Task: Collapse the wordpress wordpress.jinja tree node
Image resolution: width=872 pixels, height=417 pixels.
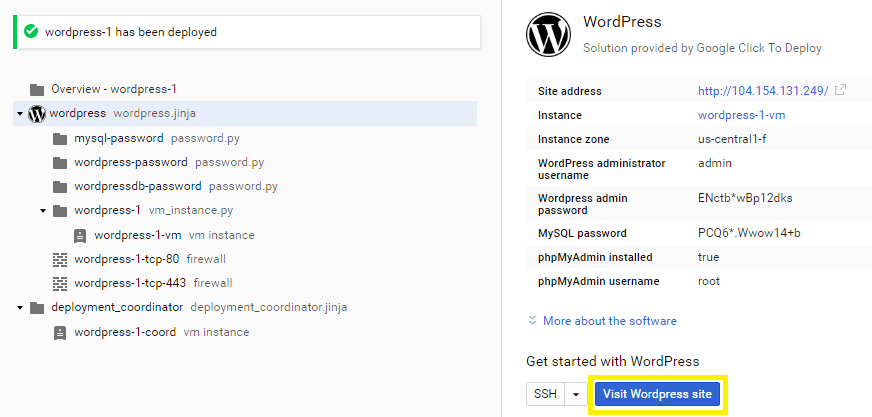Action: pos(20,114)
